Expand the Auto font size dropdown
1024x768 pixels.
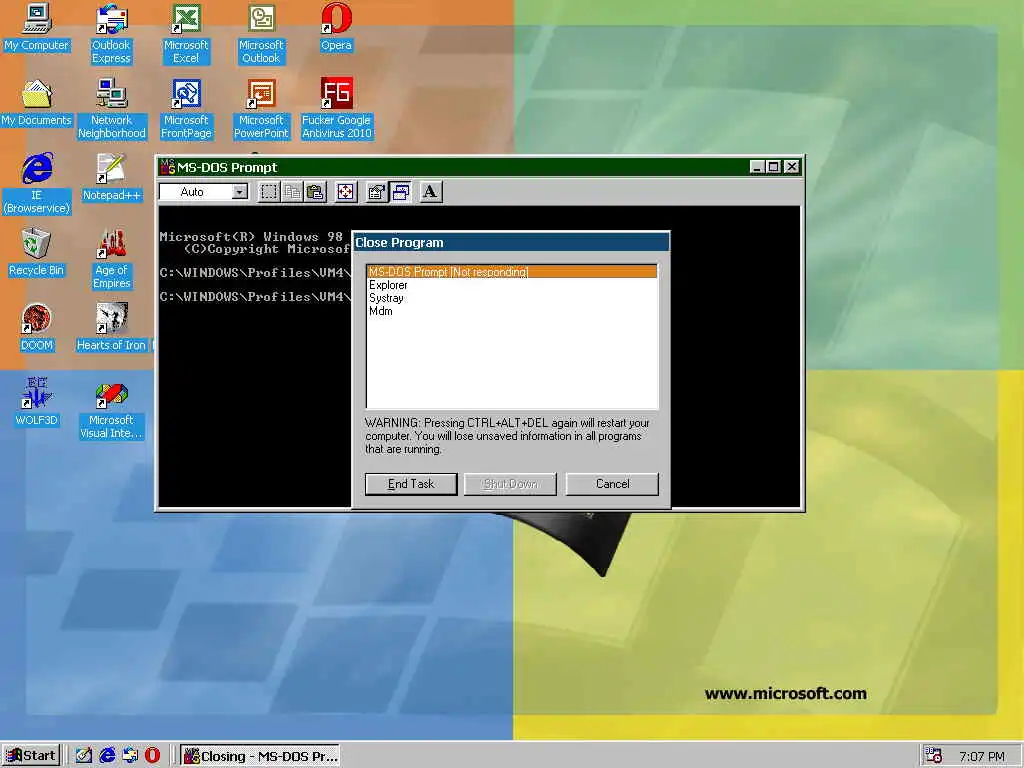(x=240, y=192)
